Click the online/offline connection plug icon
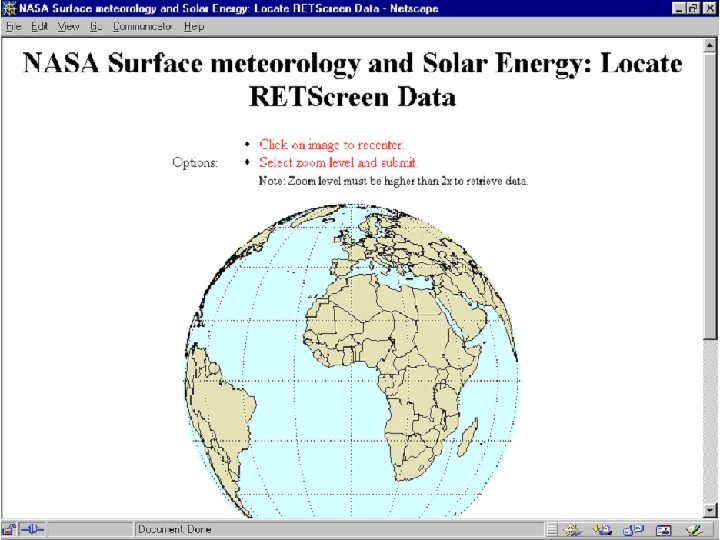The width and height of the screenshot is (720, 540). point(33,530)
